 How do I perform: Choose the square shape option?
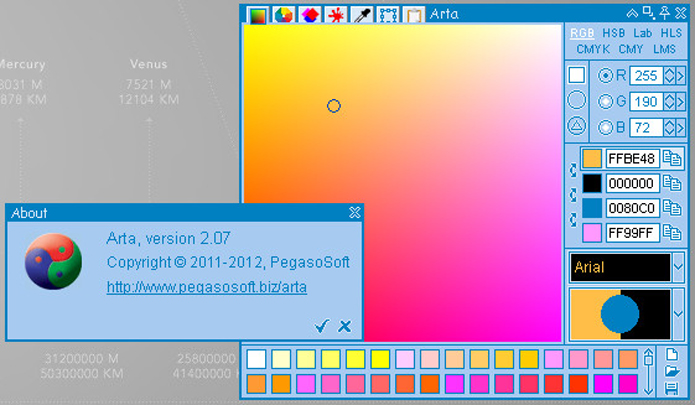pyautogui.click(x=577, y=75)
